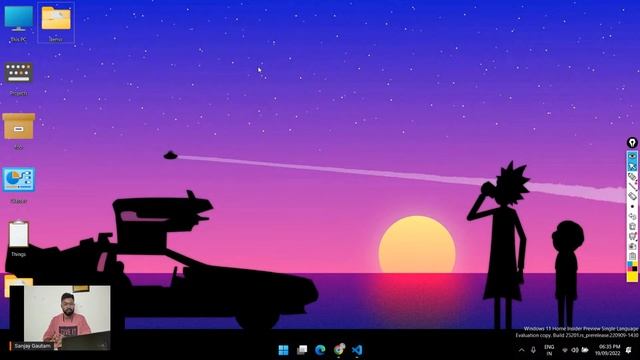This screenshot has width=640, height=360.
Task: Switch to Visual Studio Code on taskbar
Action: coord(357,350)
